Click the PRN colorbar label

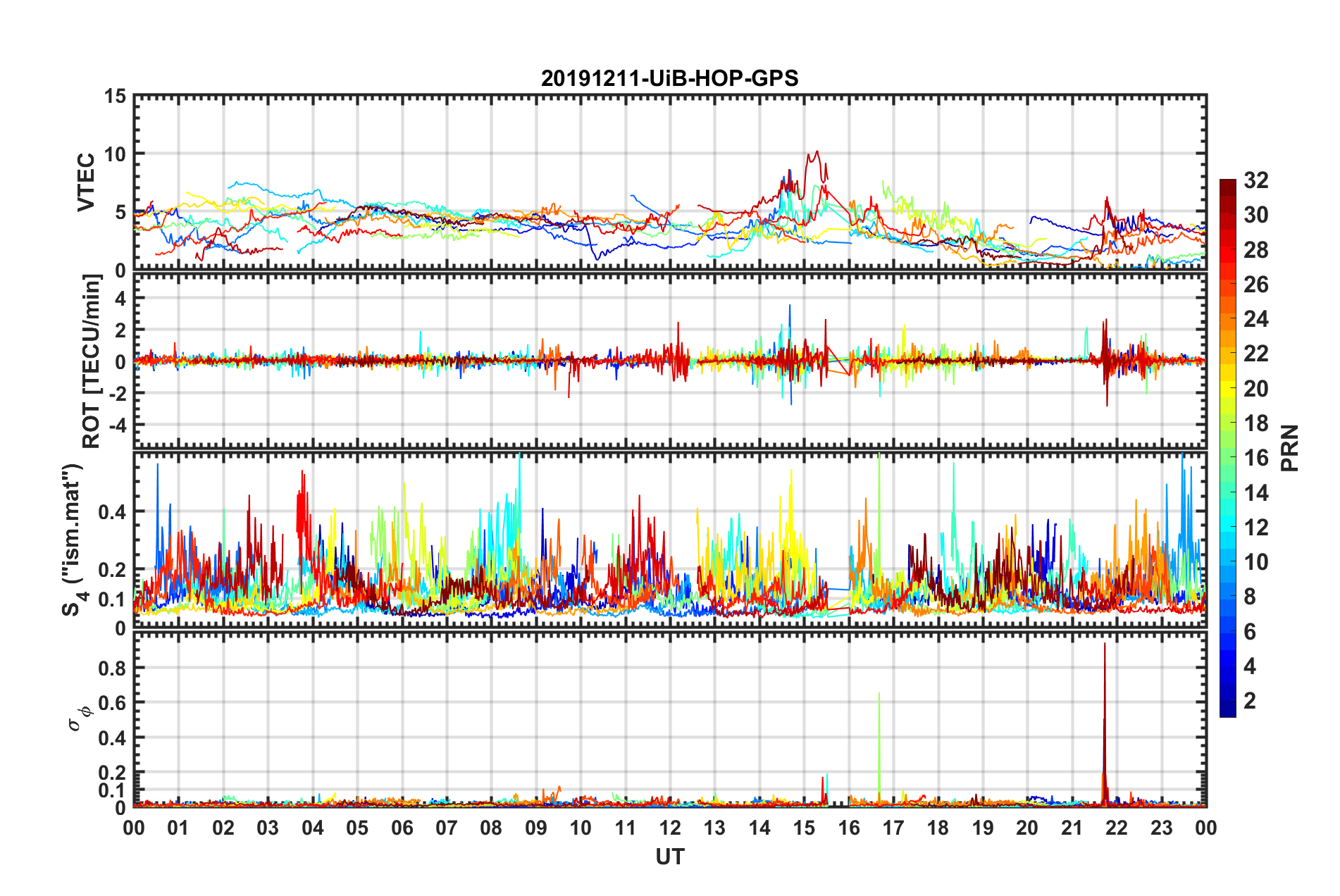coord(1290,448)
